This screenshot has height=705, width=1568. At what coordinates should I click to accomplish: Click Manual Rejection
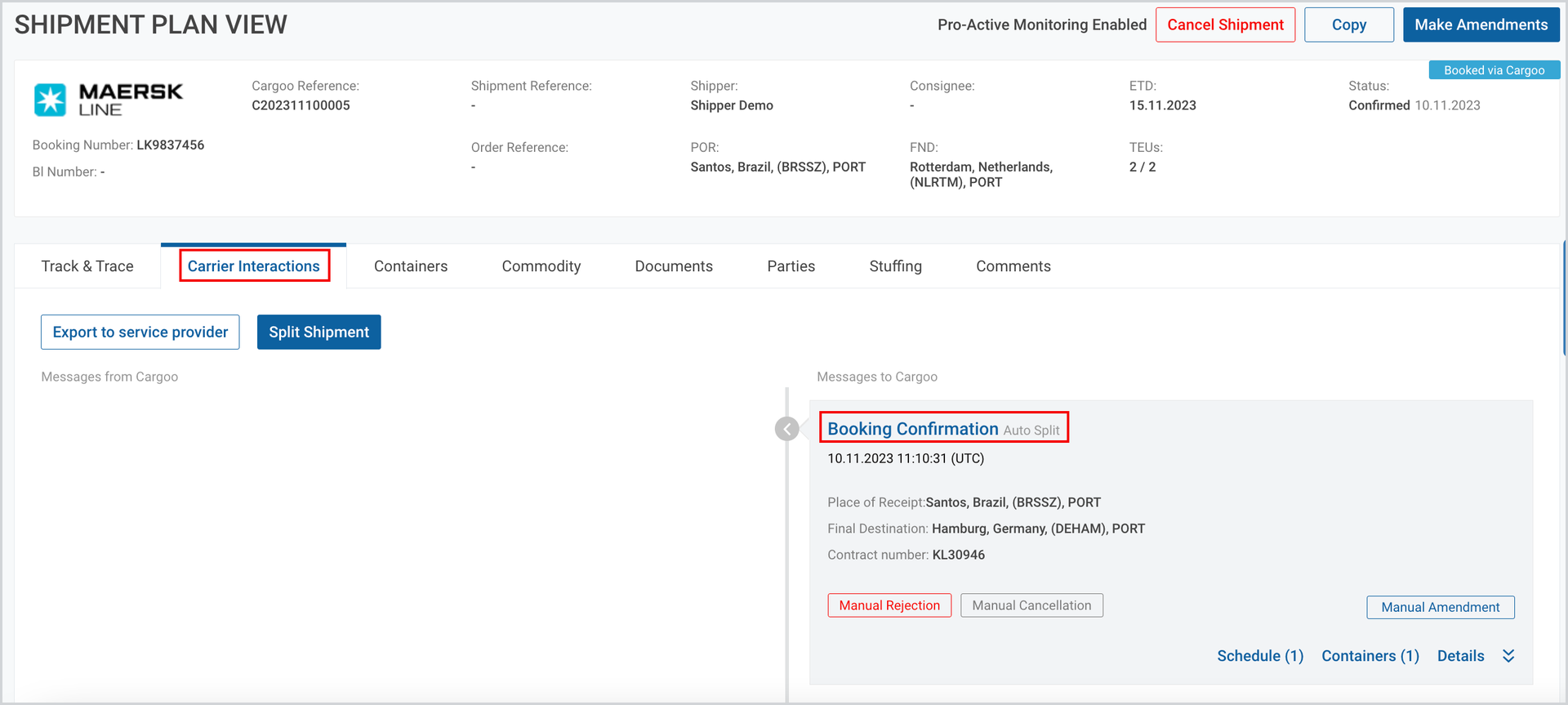(889, 605)
